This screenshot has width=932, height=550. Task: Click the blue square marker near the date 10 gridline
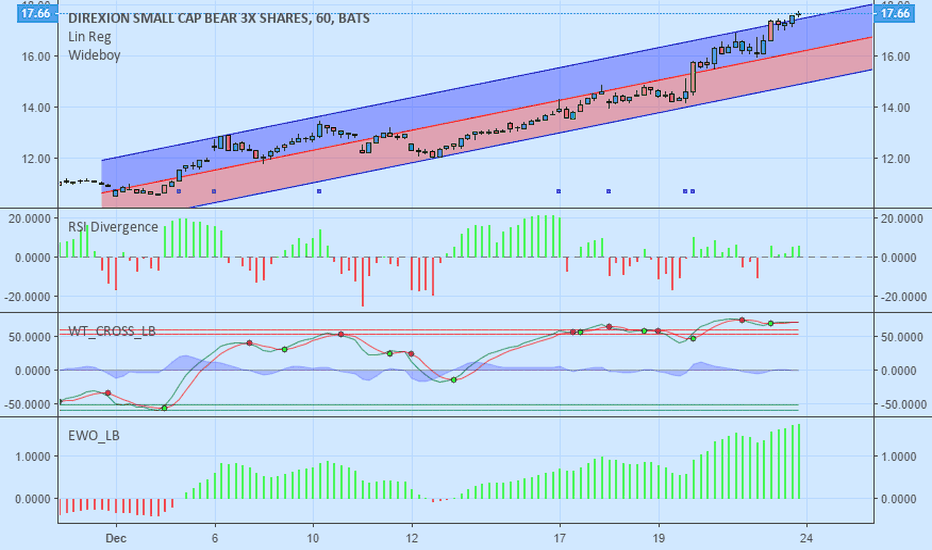click(319, 191)
